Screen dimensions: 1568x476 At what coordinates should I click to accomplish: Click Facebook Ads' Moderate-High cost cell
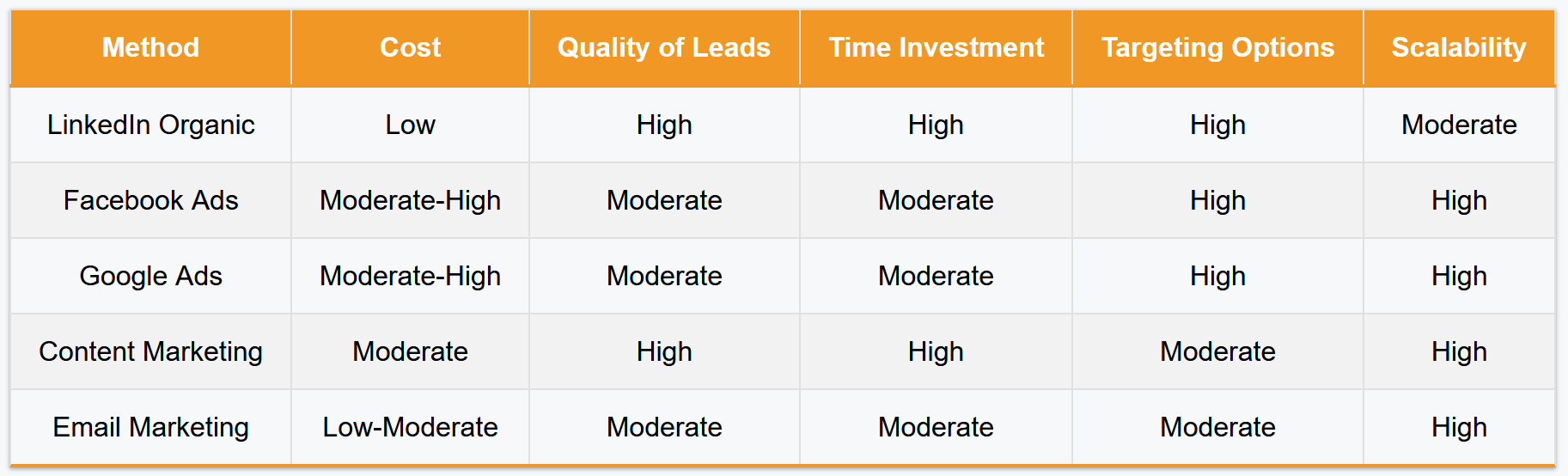point(410,200)
